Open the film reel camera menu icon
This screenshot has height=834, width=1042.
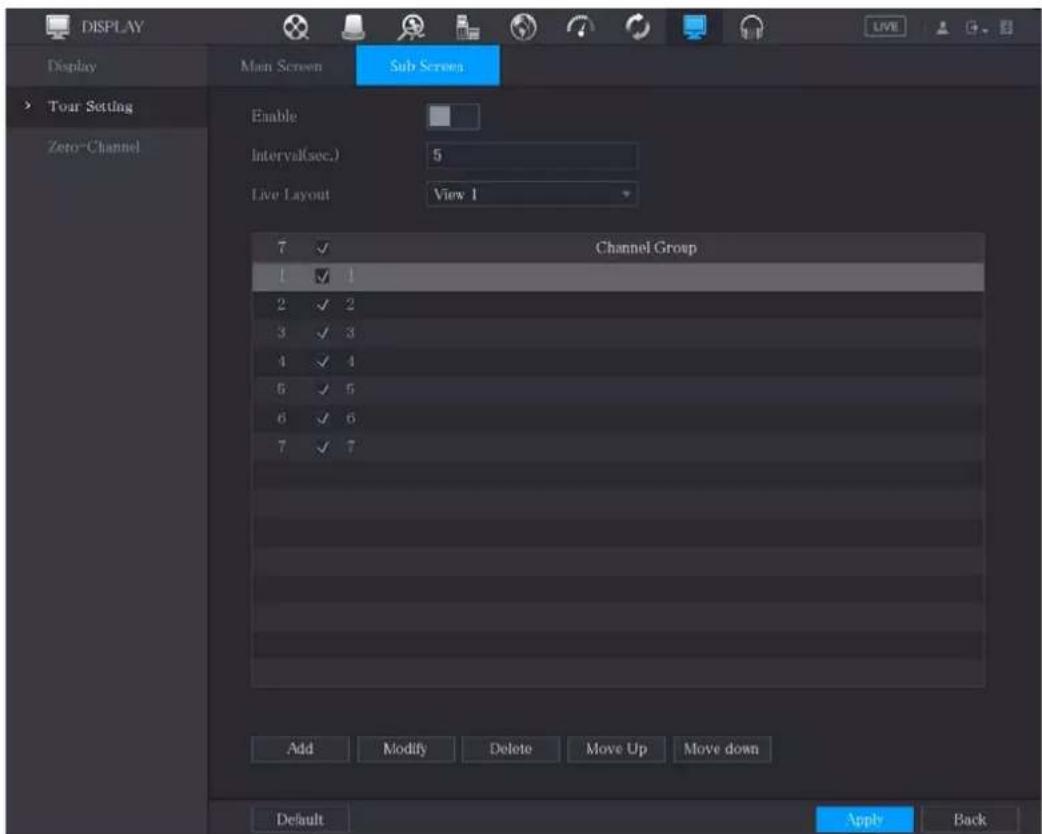[296, 27]
